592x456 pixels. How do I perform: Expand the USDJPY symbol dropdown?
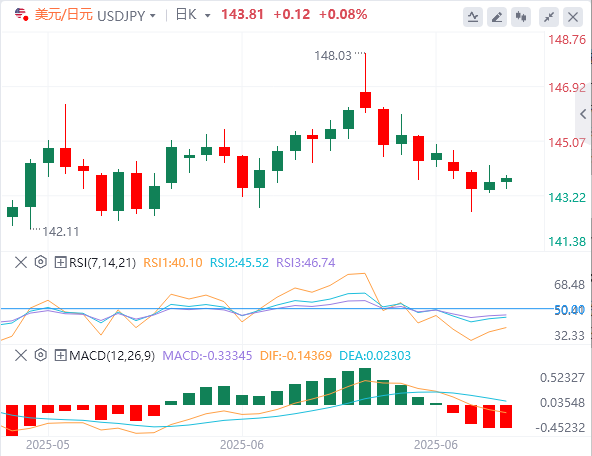click(x=153, y=16)
